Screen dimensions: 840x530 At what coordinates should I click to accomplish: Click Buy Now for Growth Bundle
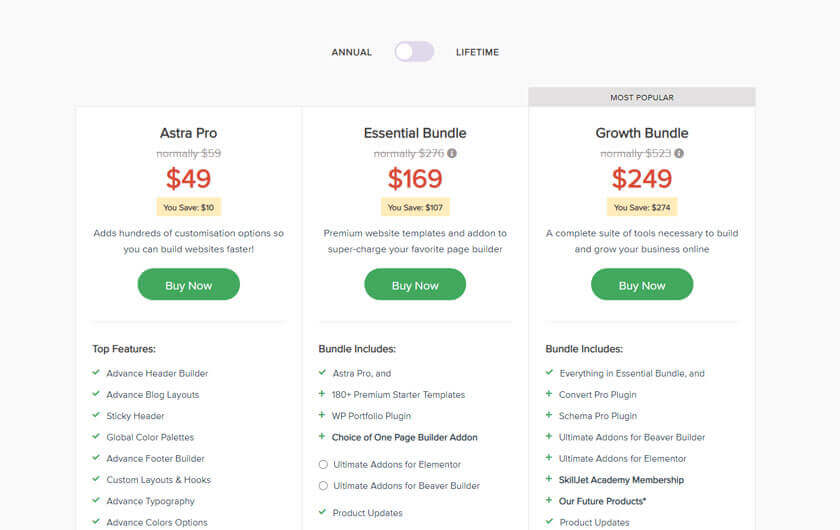[642, 285]
